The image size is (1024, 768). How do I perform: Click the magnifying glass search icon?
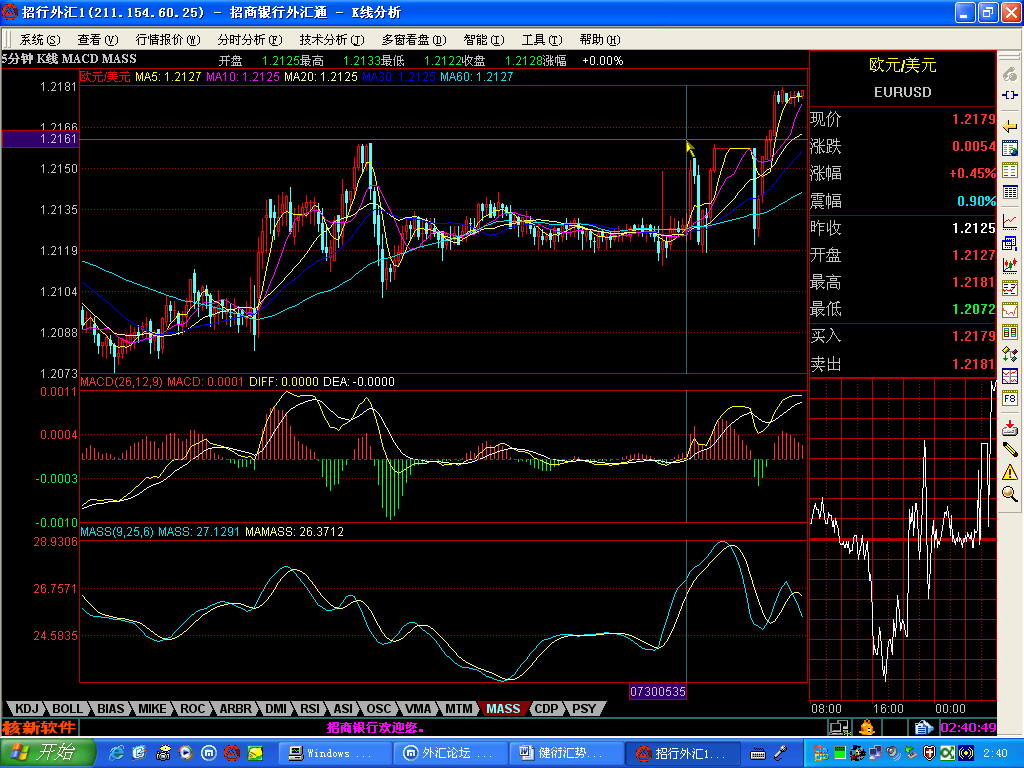tap(1010, 493)
